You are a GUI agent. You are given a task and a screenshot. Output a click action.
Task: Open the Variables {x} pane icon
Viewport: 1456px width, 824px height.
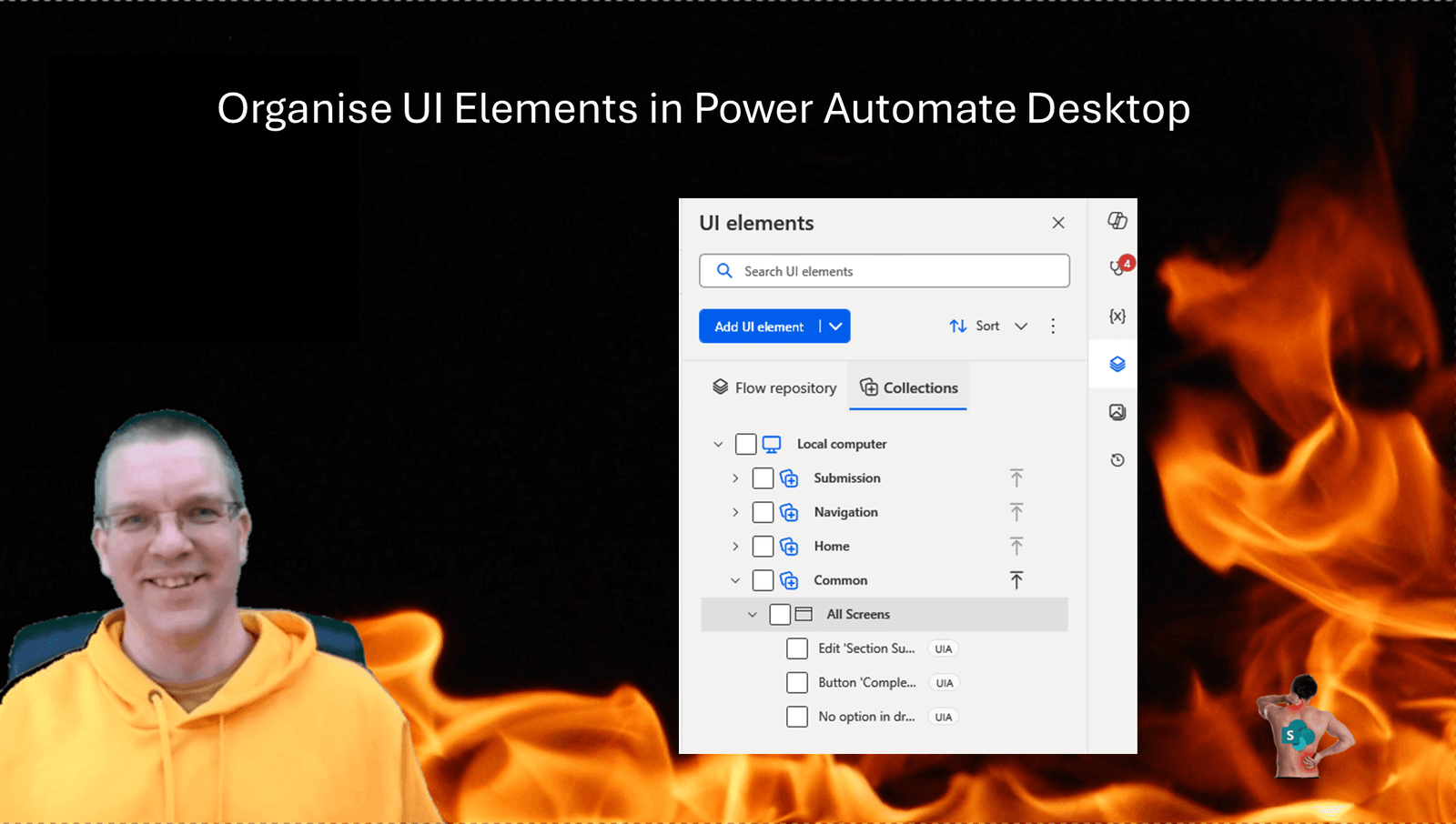point(1117,316)
